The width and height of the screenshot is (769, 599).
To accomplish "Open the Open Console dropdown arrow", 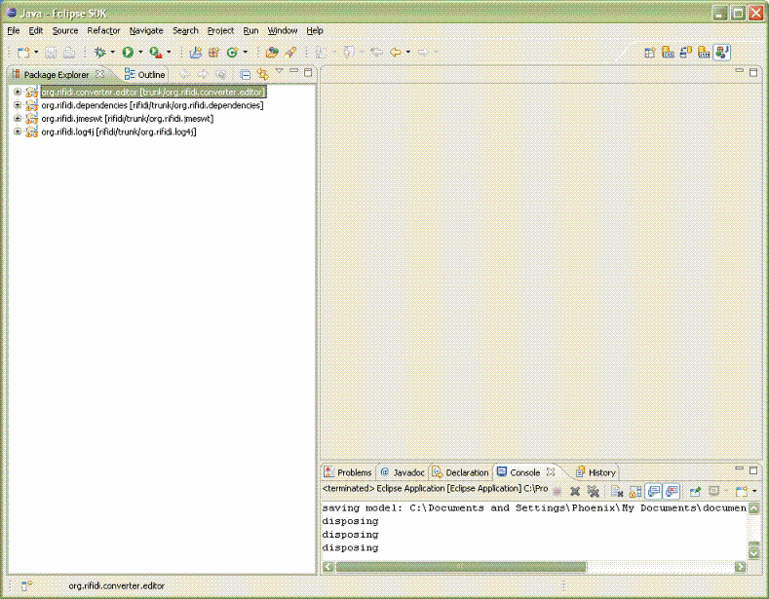I will (754, 491).
